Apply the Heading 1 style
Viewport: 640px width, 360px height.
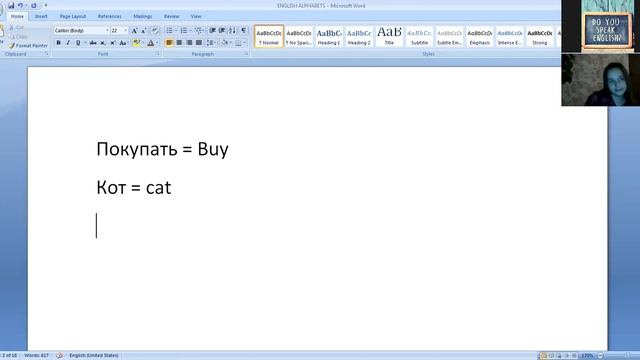pos(329,37)
